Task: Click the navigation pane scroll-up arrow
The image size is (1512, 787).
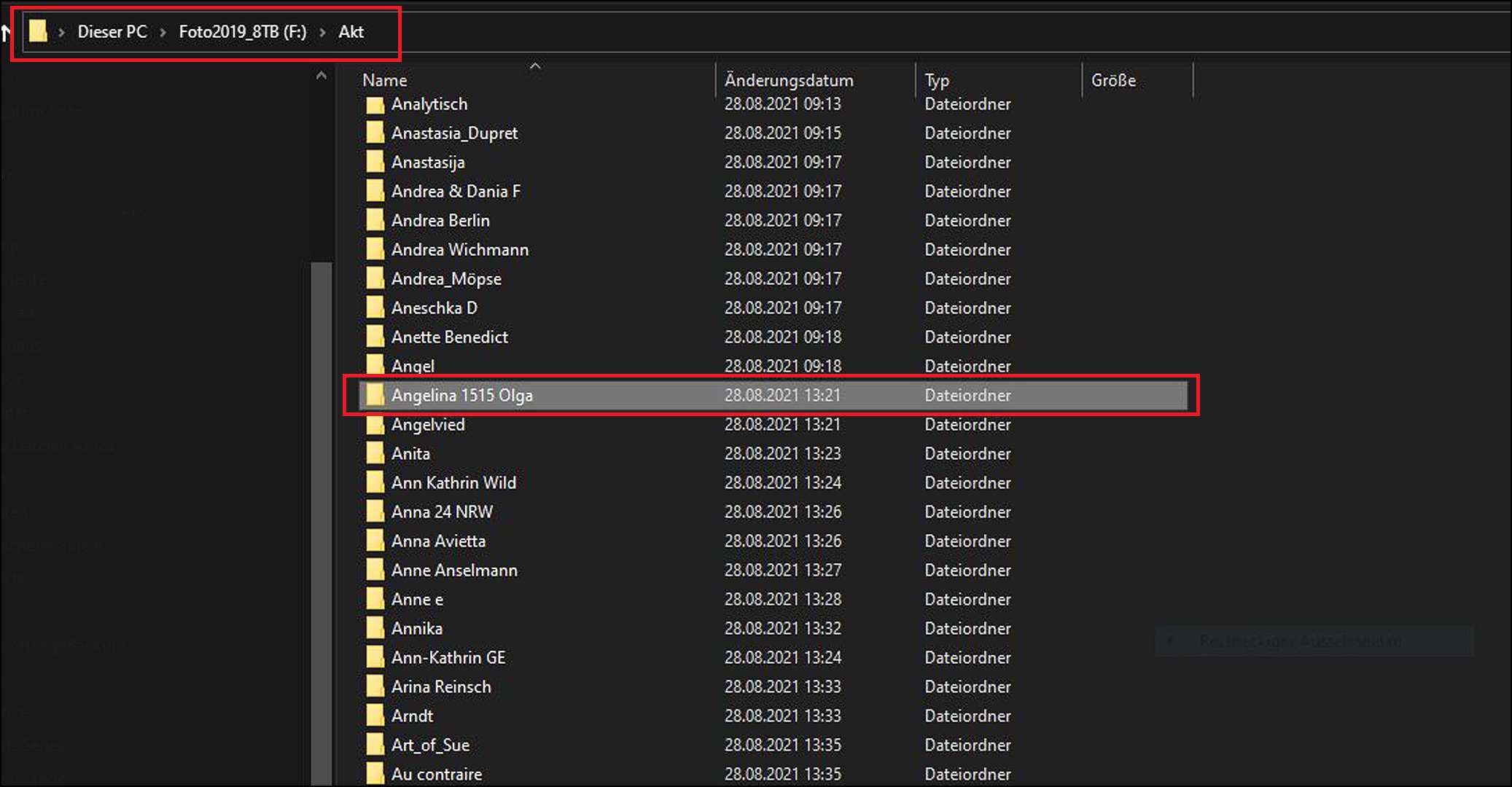Action: point(321,76)
